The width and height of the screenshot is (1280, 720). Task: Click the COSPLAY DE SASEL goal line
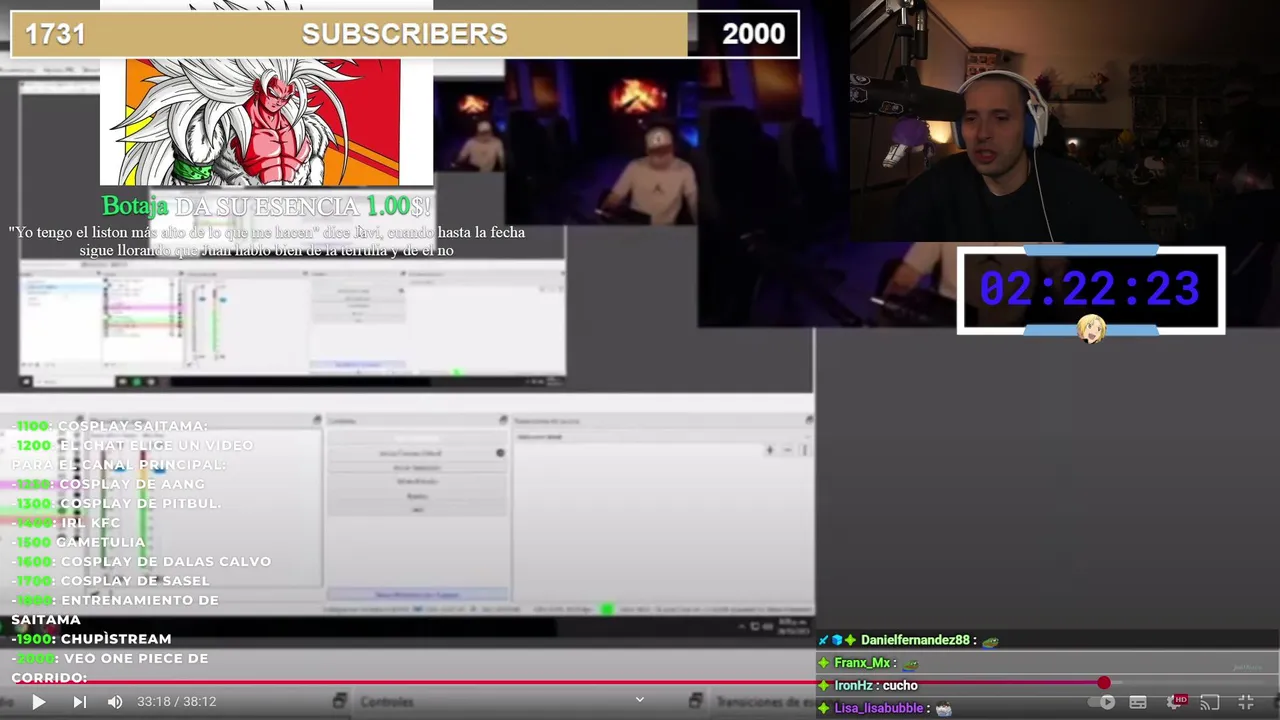(x=111, y=581)
